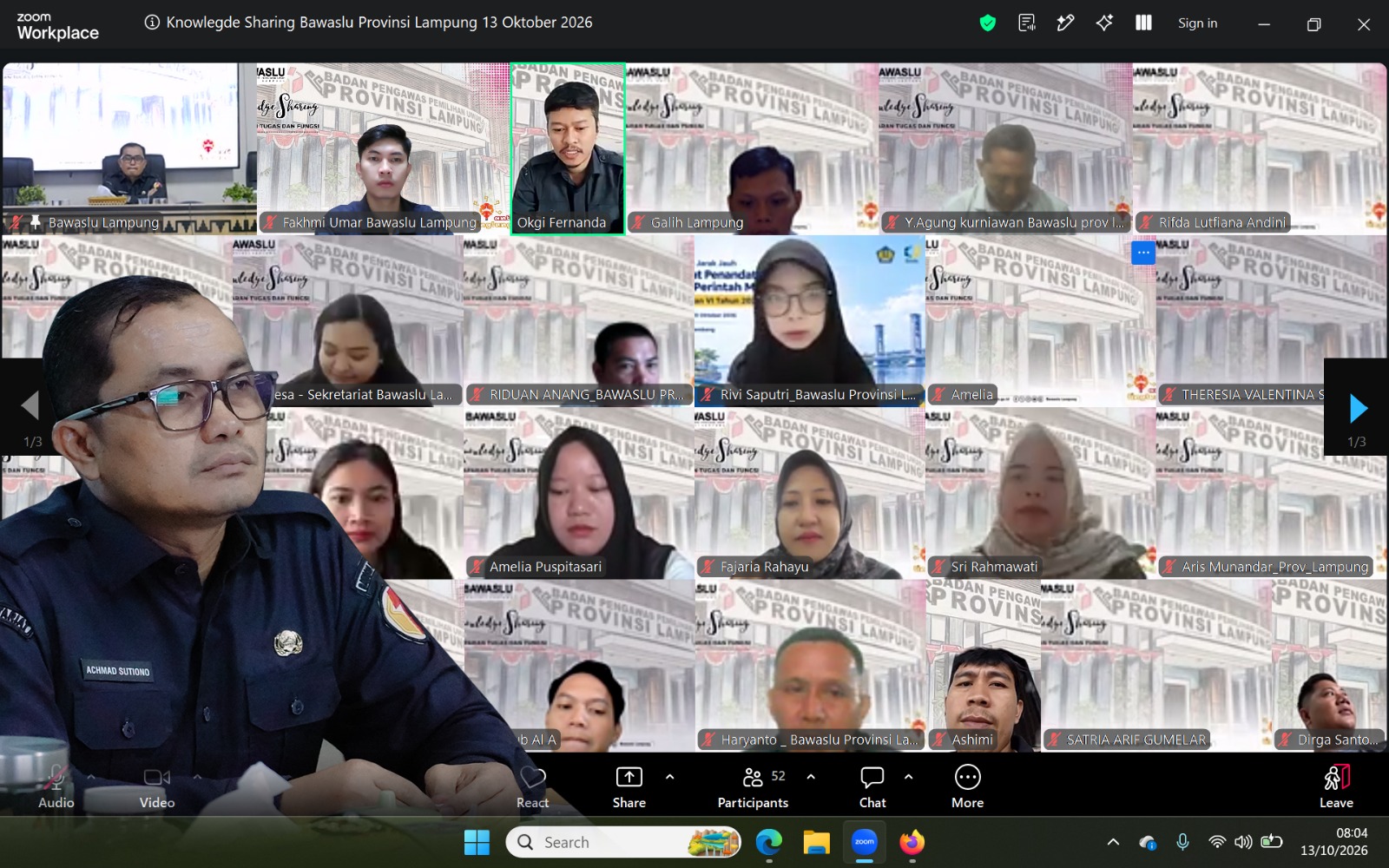
Task: Open the More options menu
Action: point(967,788)
